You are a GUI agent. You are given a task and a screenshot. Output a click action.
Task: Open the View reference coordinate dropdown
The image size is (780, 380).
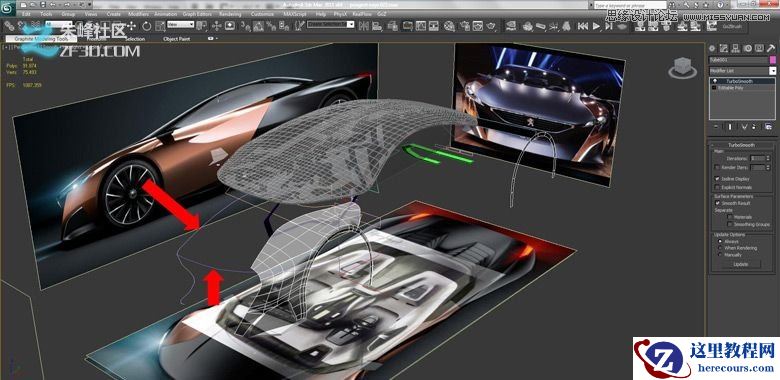(x=181, y=24)
